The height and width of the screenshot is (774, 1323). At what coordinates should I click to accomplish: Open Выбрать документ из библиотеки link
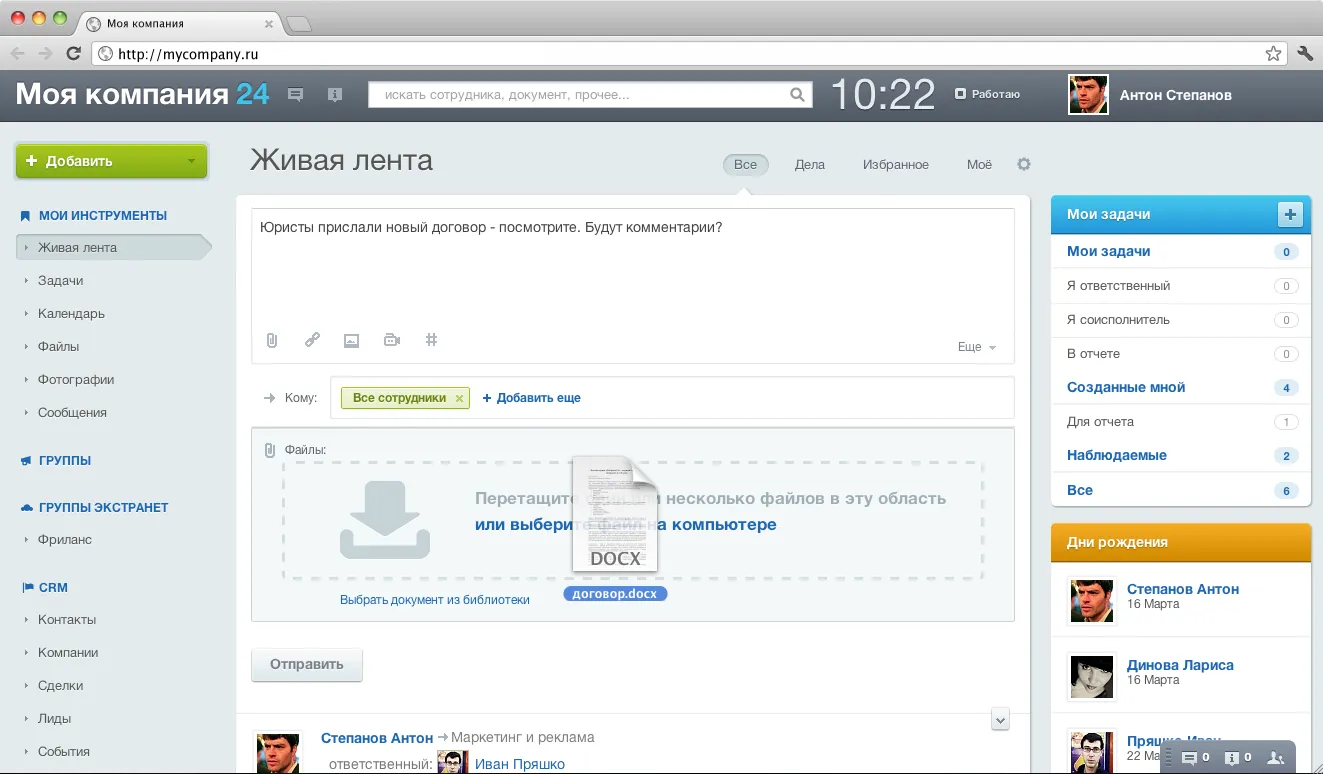pos(434,600)
